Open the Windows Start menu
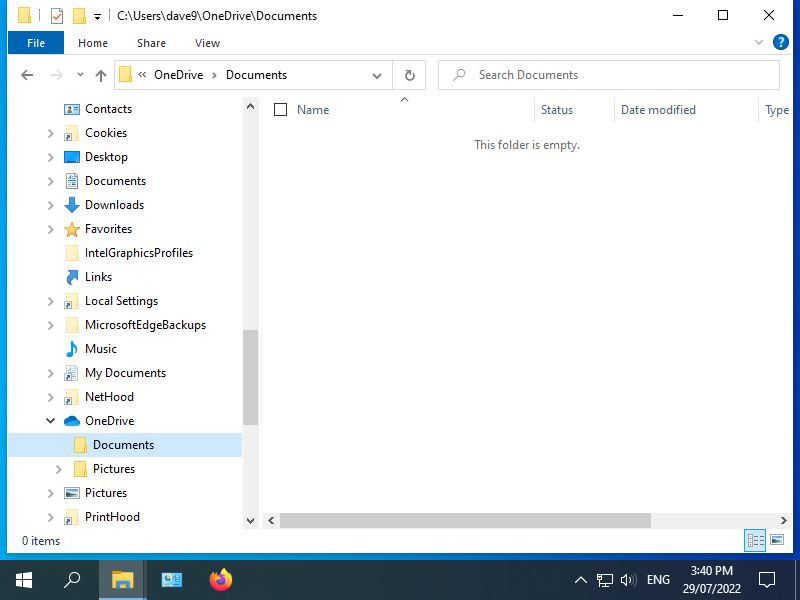The height and width of the screenshot is (600, 800). 24,580
